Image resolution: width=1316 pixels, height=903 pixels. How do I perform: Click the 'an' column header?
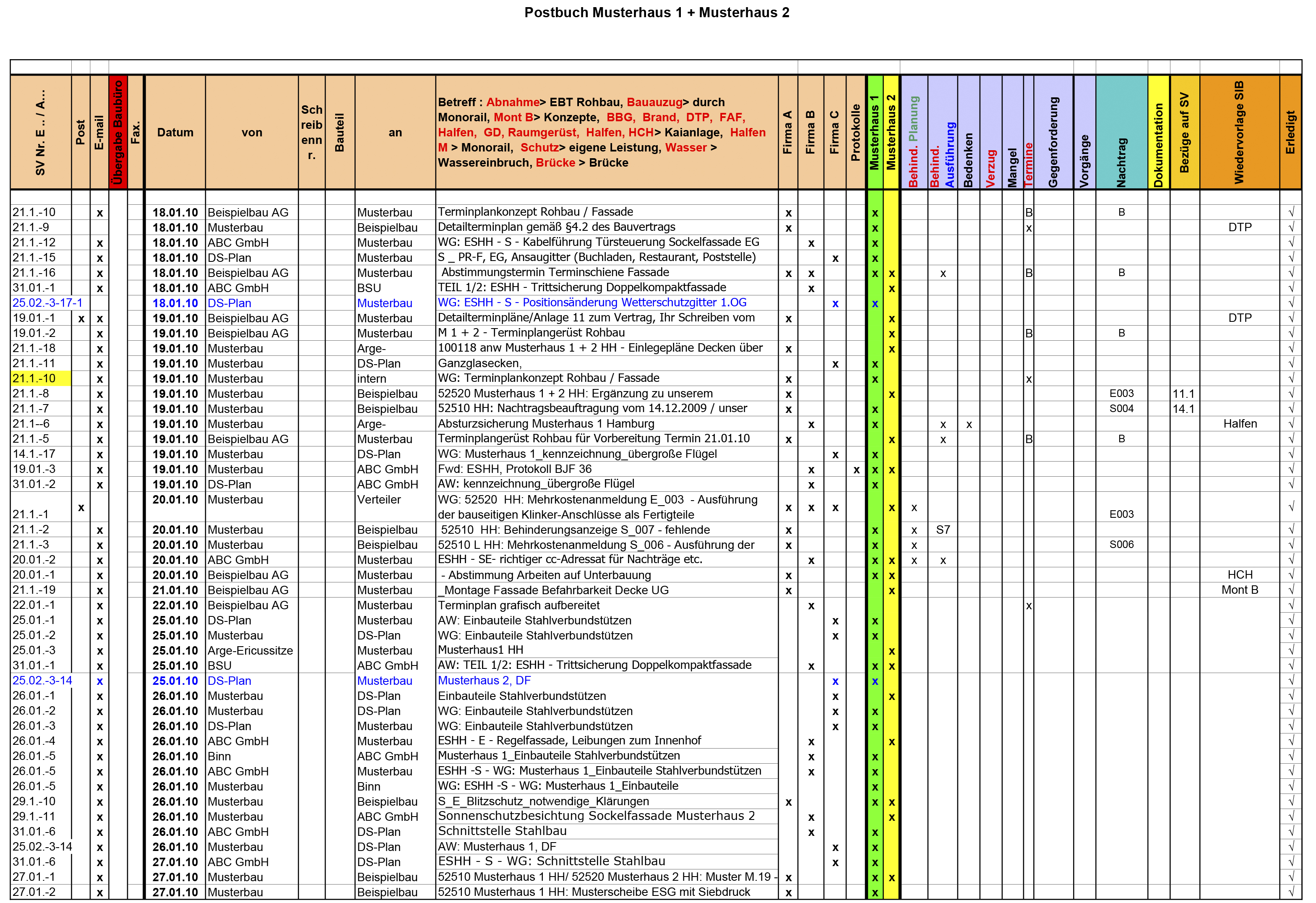[395, 132]
